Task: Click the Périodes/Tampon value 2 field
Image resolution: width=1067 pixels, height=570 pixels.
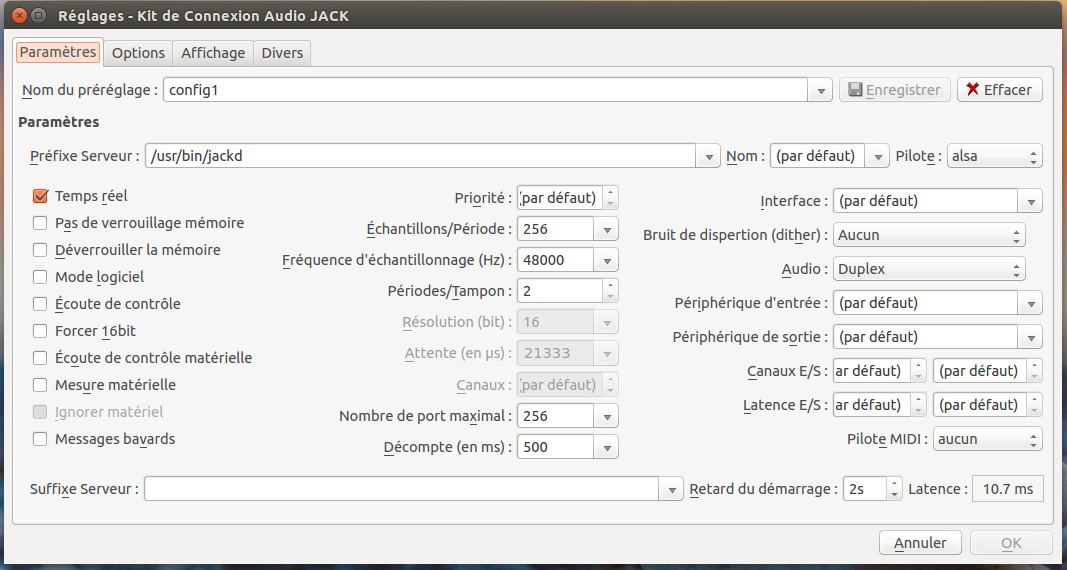Action: tap(560, 291)
